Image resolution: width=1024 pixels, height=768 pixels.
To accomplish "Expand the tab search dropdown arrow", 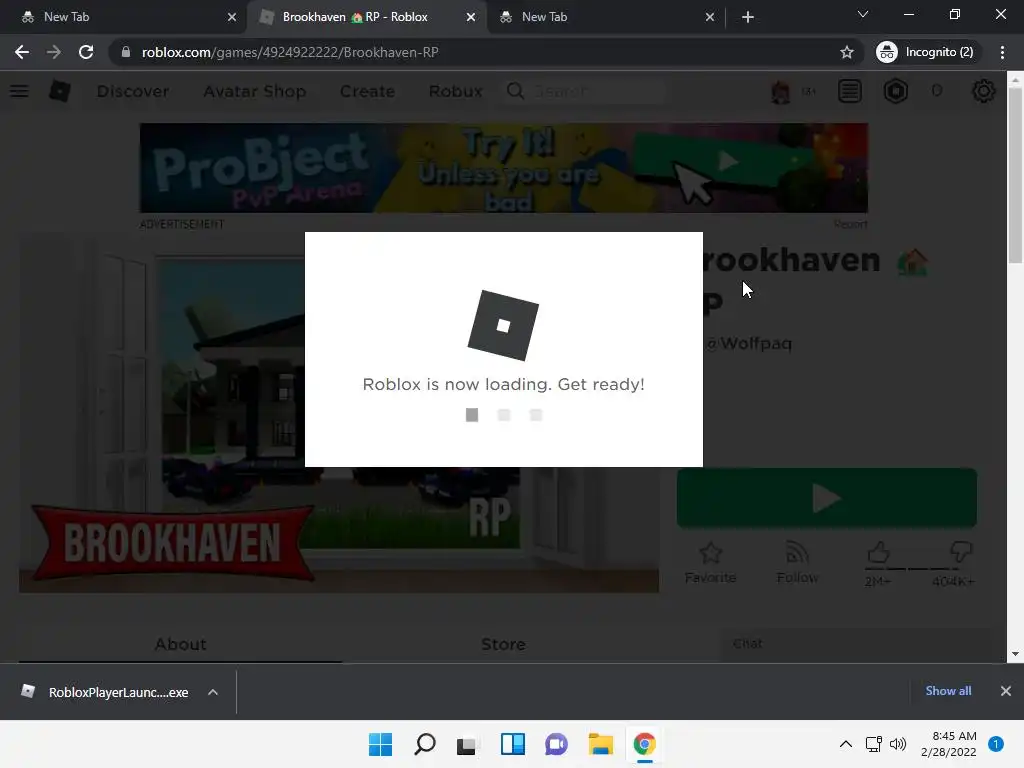I will (x=863, y=14).
